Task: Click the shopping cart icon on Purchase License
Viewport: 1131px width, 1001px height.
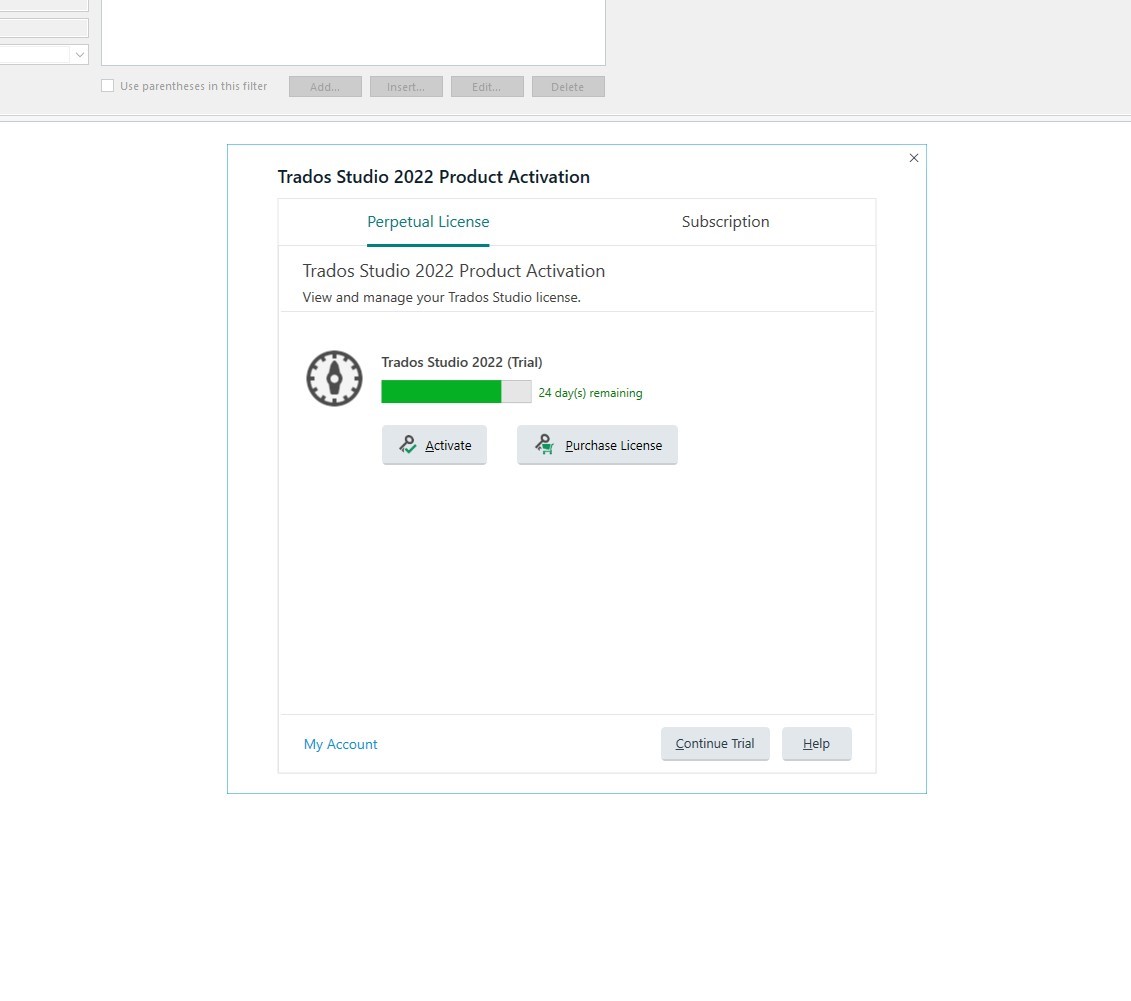Action: (543, 444)
